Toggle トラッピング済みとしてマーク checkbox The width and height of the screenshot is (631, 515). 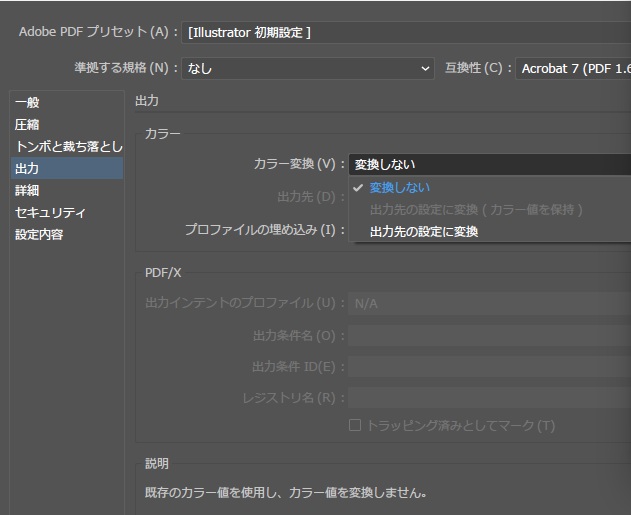click(x=355, y=425)
